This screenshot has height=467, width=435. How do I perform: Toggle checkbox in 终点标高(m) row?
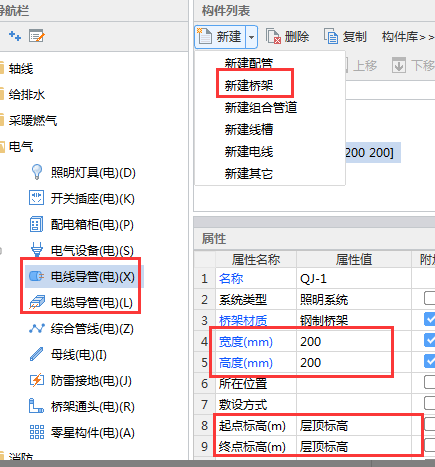tap(430, 445)
